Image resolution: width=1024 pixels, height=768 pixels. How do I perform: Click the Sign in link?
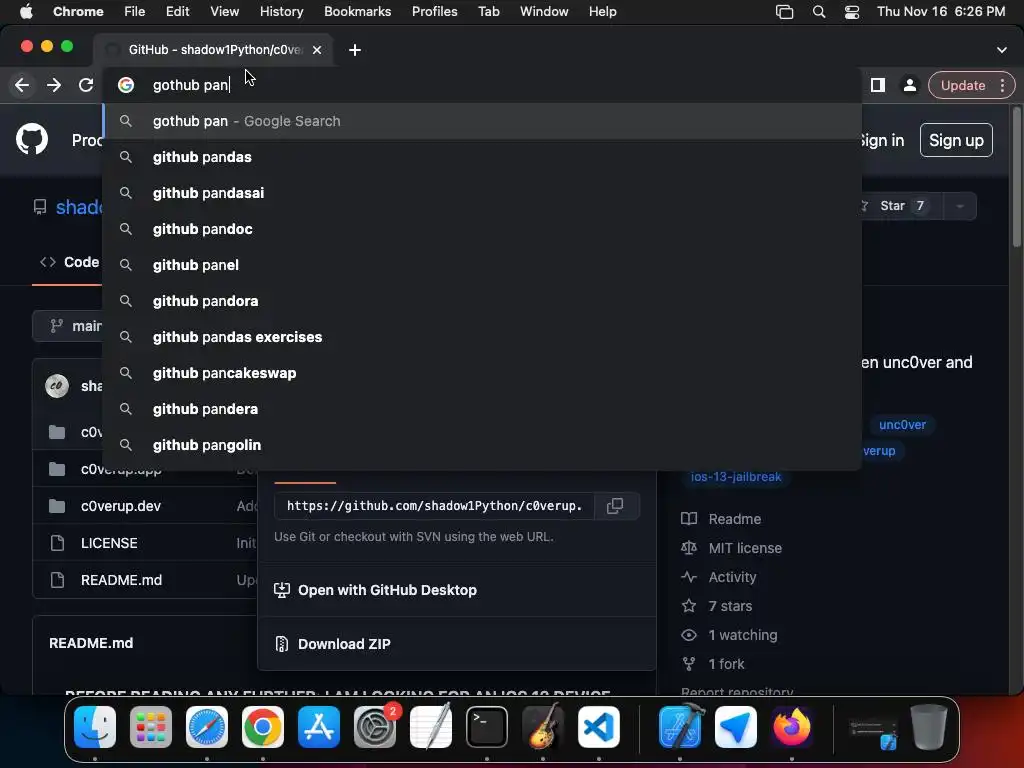point(882,140)
